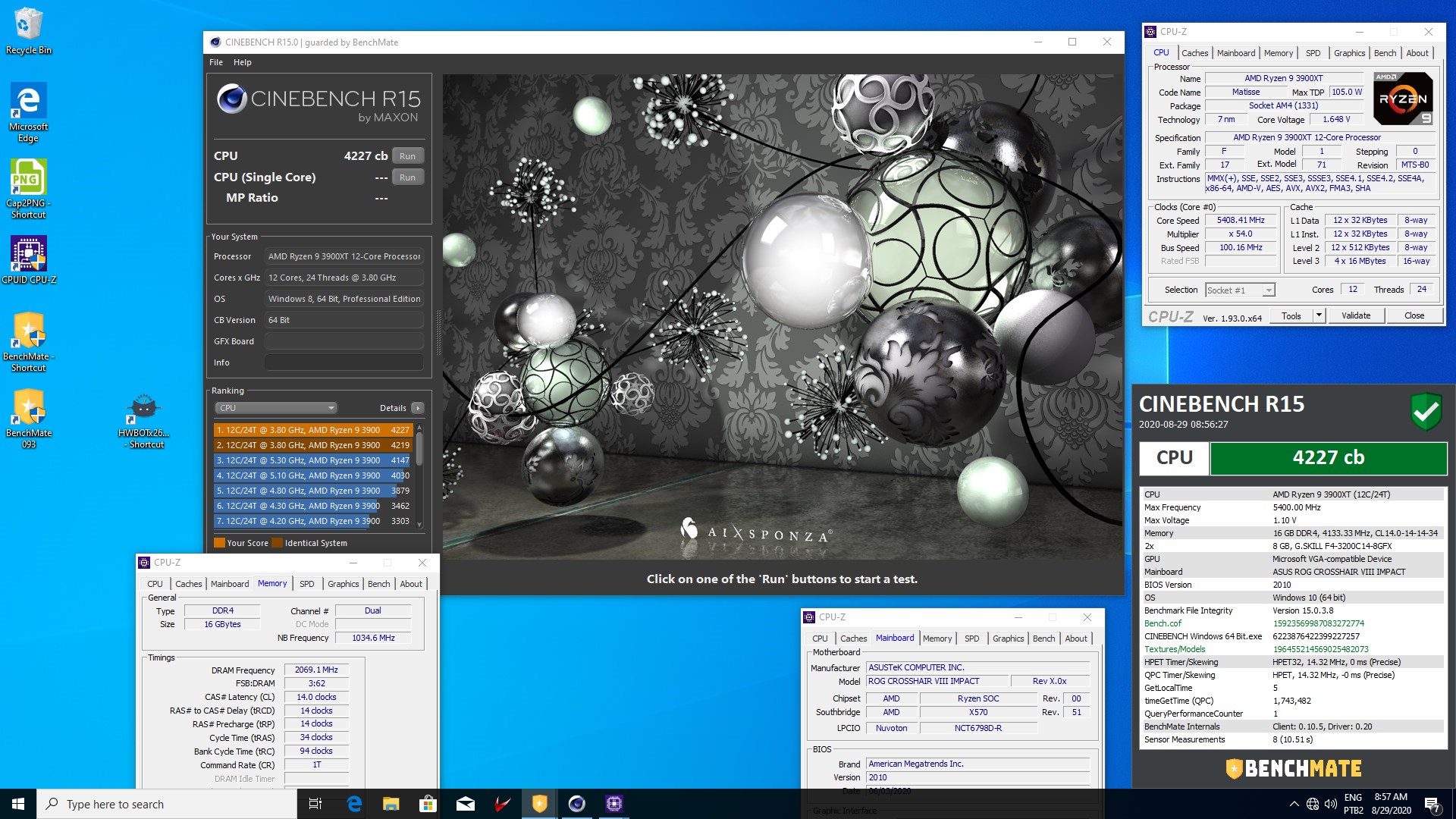1456x819 pixels.
Task: Click the 4227 cb green score bar
Action: (x=1329, y=458)
